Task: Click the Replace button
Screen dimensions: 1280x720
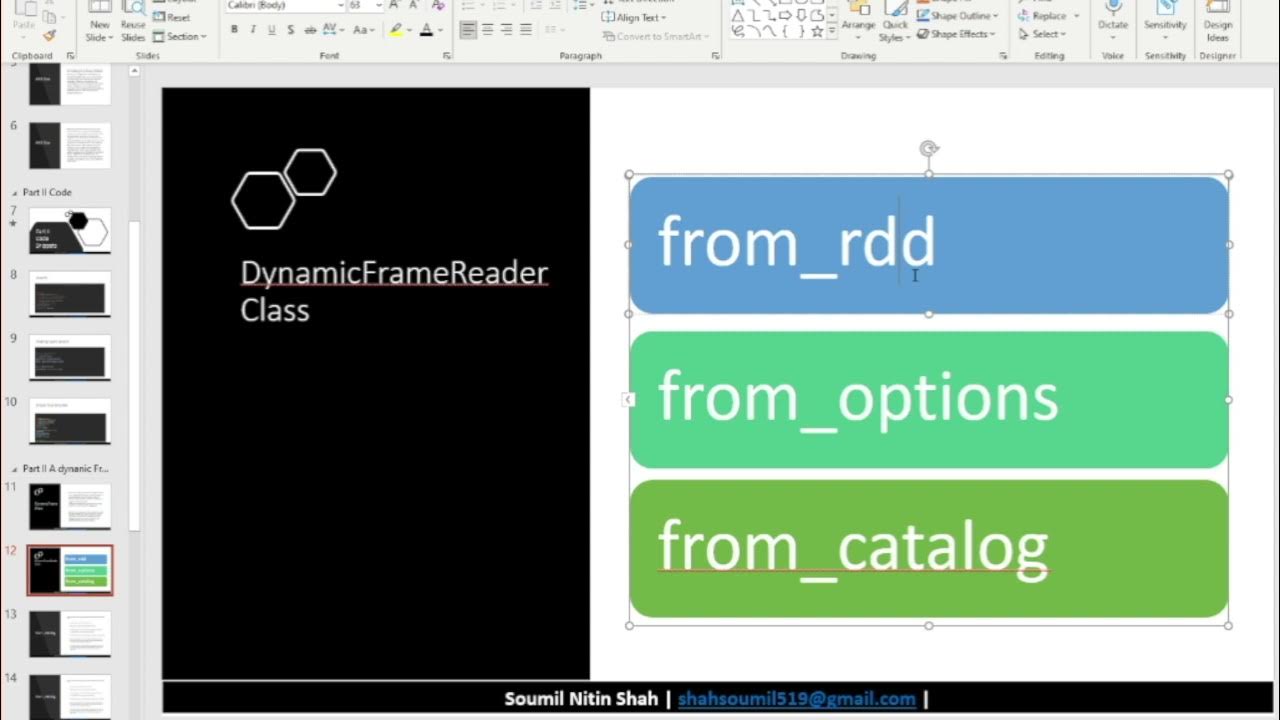Action: coord(1049,16)
